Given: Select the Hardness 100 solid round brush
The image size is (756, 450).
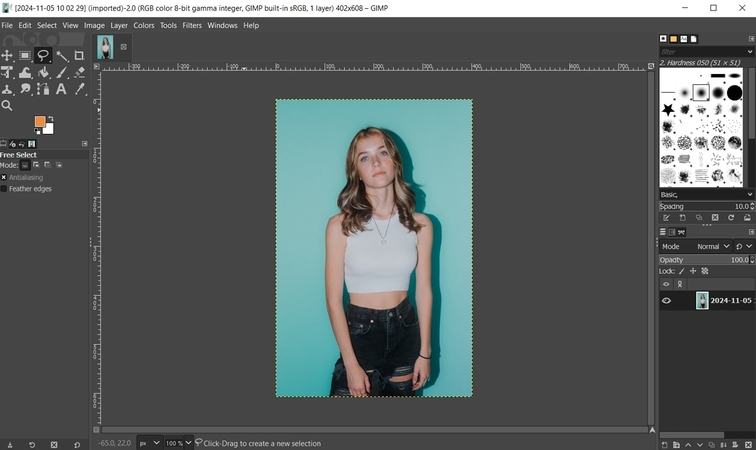Looking at the screenshot, I should pyautogui.click(x=734, y=93).
